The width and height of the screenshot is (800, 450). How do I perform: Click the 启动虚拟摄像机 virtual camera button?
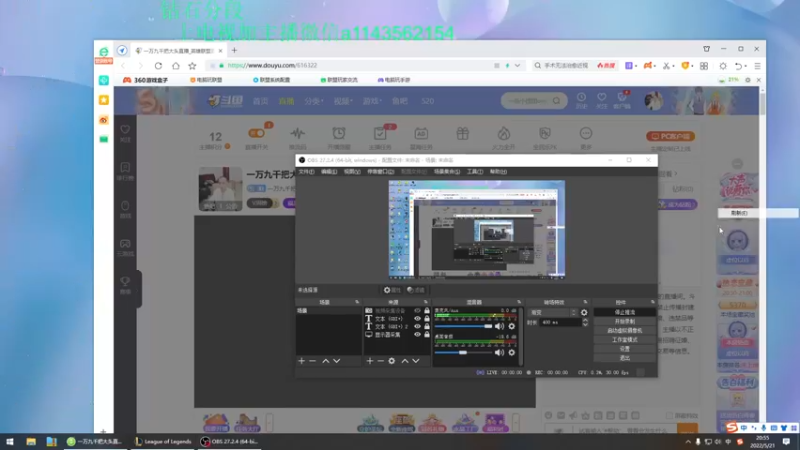click(624, 331)
